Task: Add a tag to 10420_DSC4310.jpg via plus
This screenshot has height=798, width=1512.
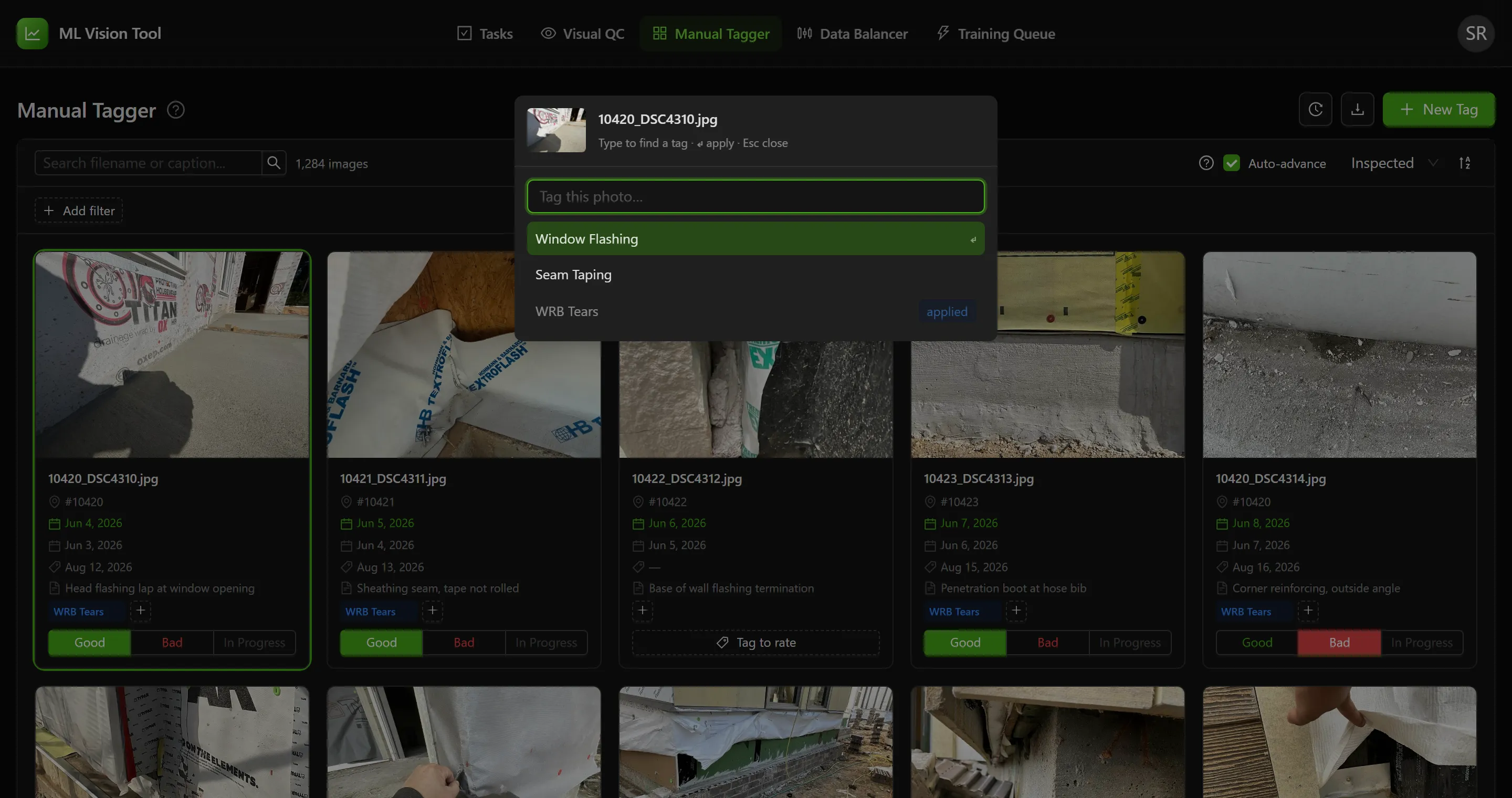Action: [x=140, y=610]
